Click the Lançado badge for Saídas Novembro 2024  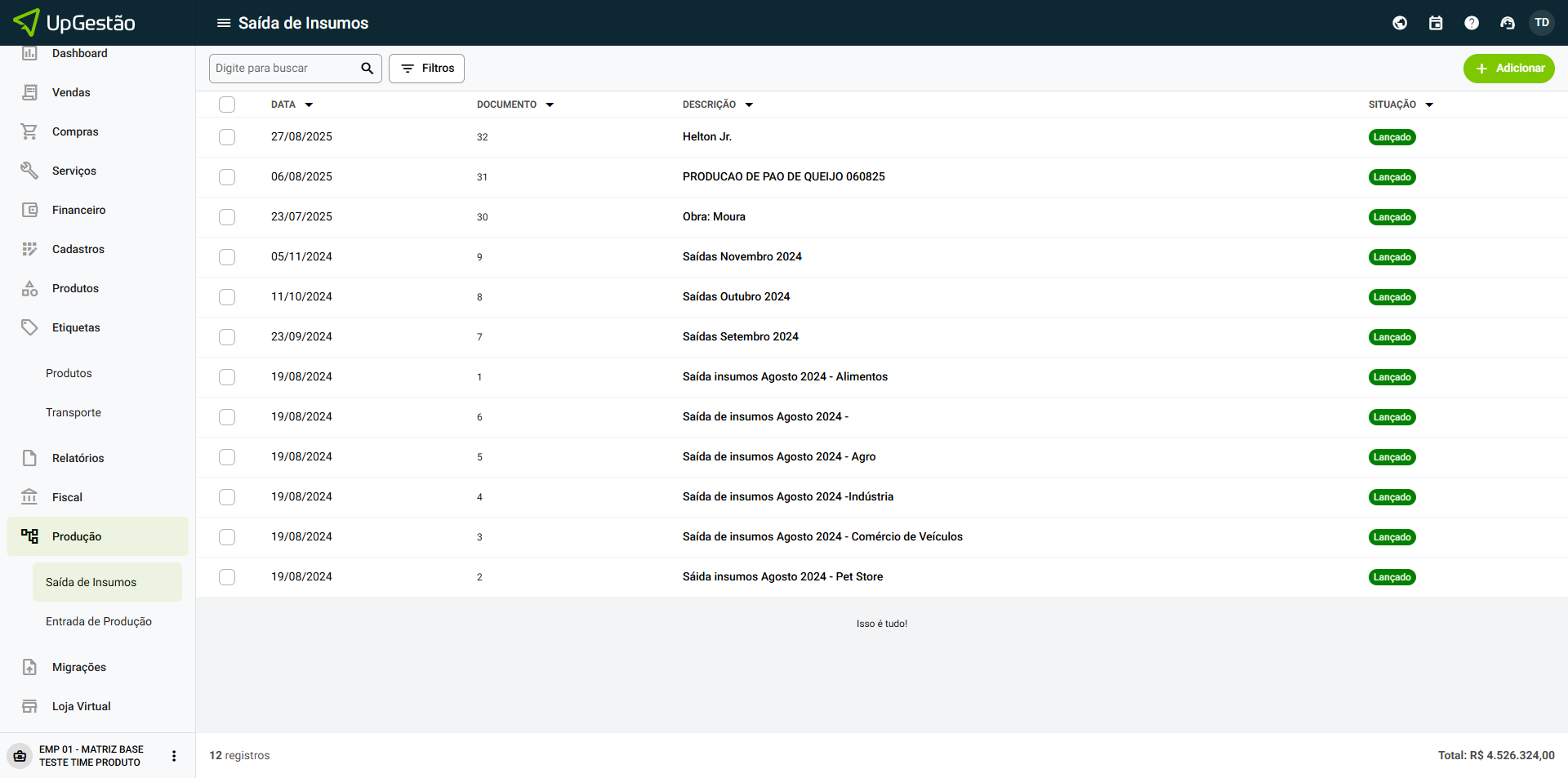(x=1392, y=257)
